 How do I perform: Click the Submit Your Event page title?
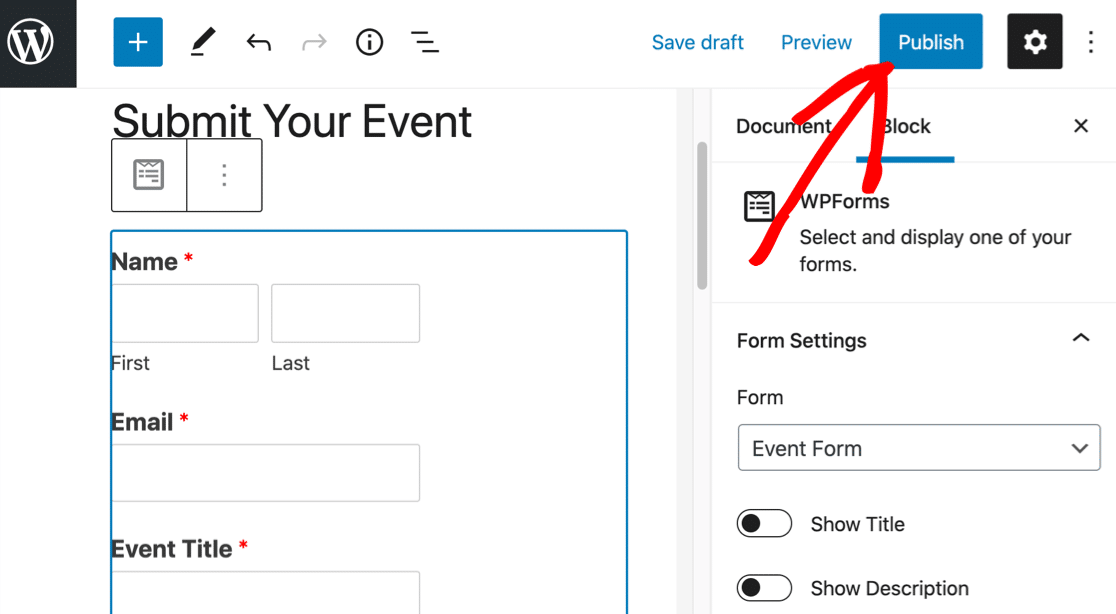coord(292,121)
